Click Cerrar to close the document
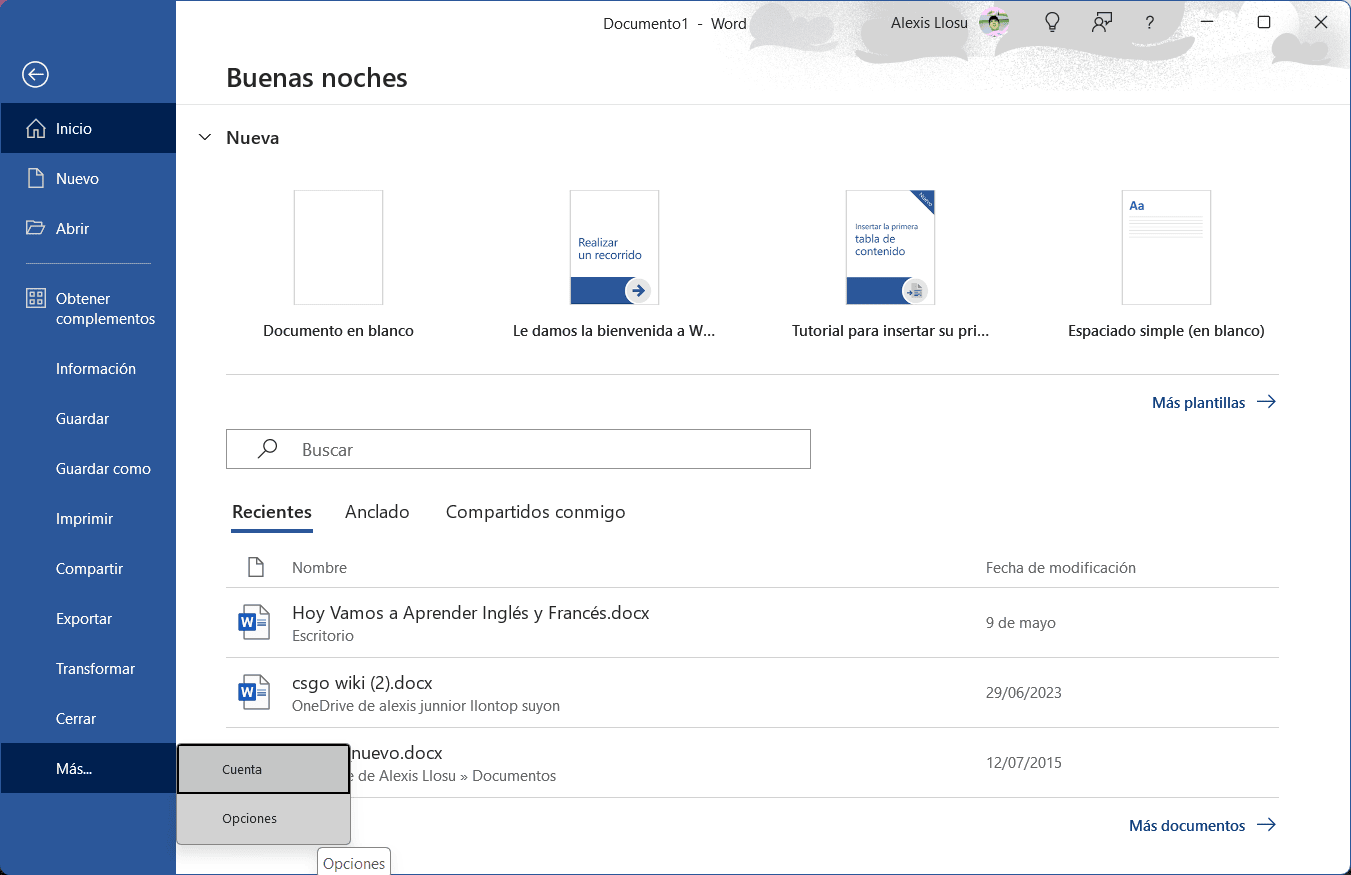 click(x=88, y=718)
